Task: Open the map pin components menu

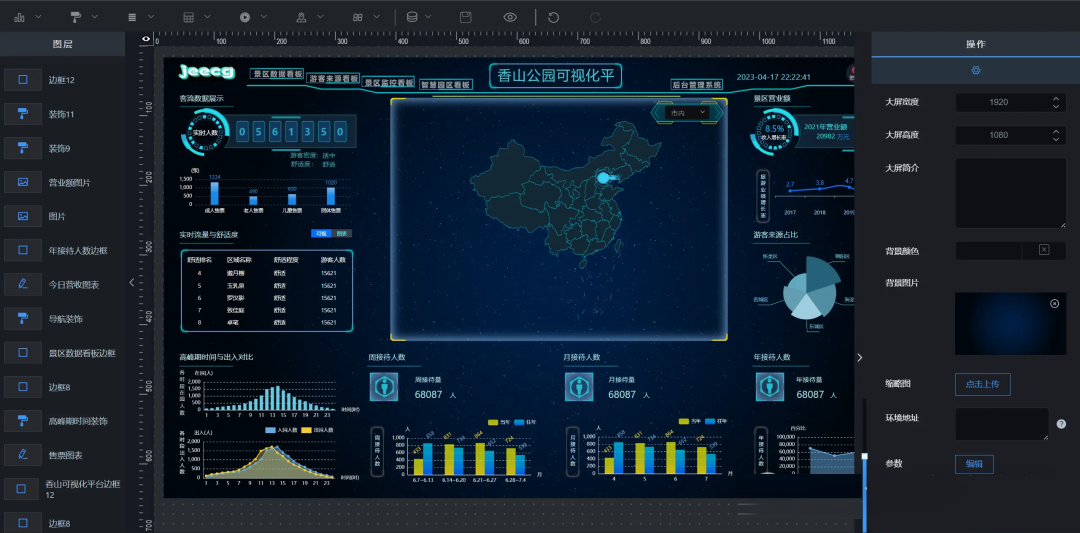Action: [x=308, y=17]
